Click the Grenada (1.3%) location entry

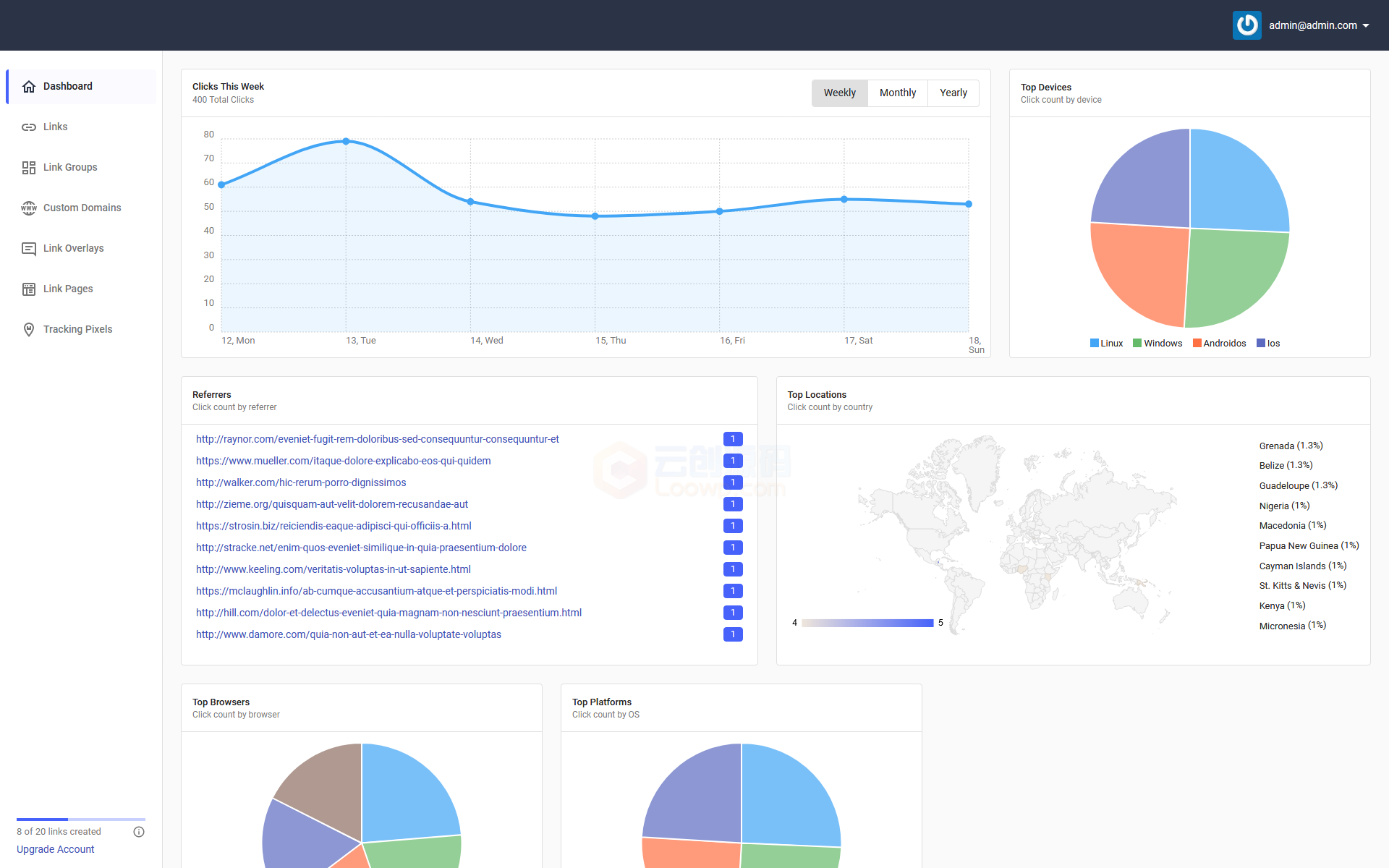click(x=1291, y=446)
